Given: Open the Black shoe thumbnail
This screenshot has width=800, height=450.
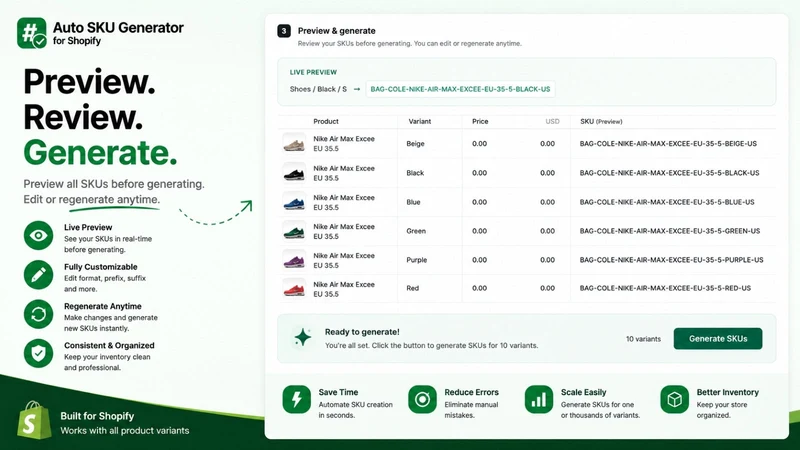Looking at the screenshot, I should coord(294,173).
